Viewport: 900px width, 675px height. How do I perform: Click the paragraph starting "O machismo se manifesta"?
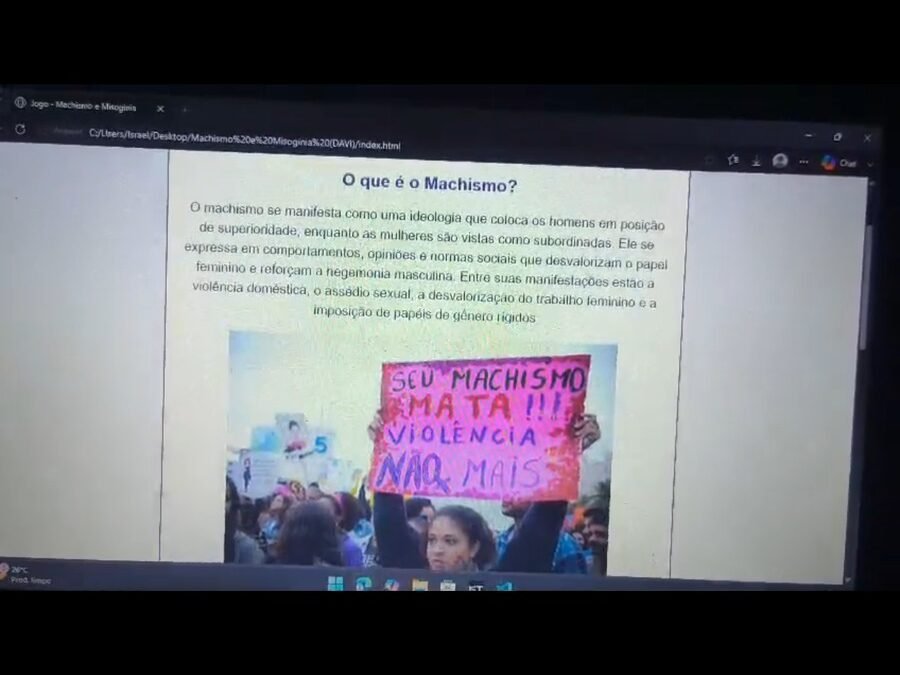425,262
